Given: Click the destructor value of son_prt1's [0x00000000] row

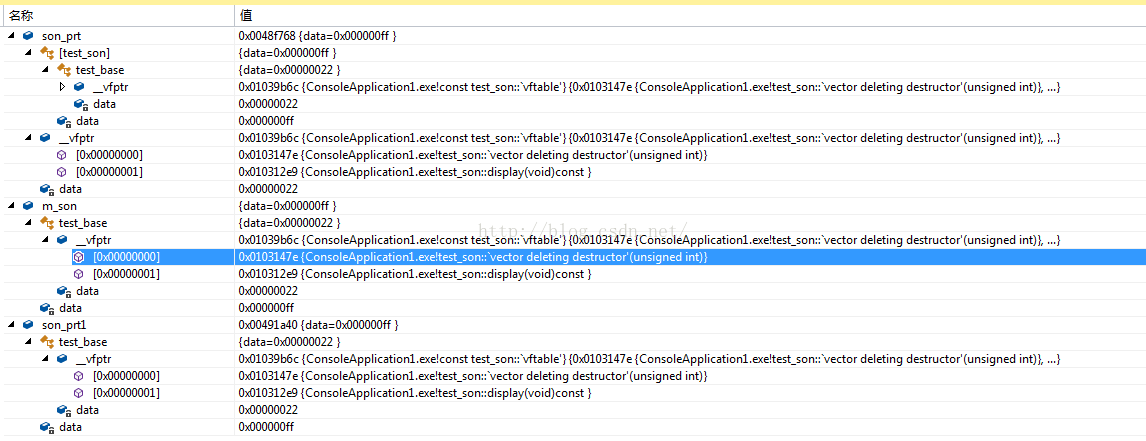Looking at the screenshot, I should (473, 376).
